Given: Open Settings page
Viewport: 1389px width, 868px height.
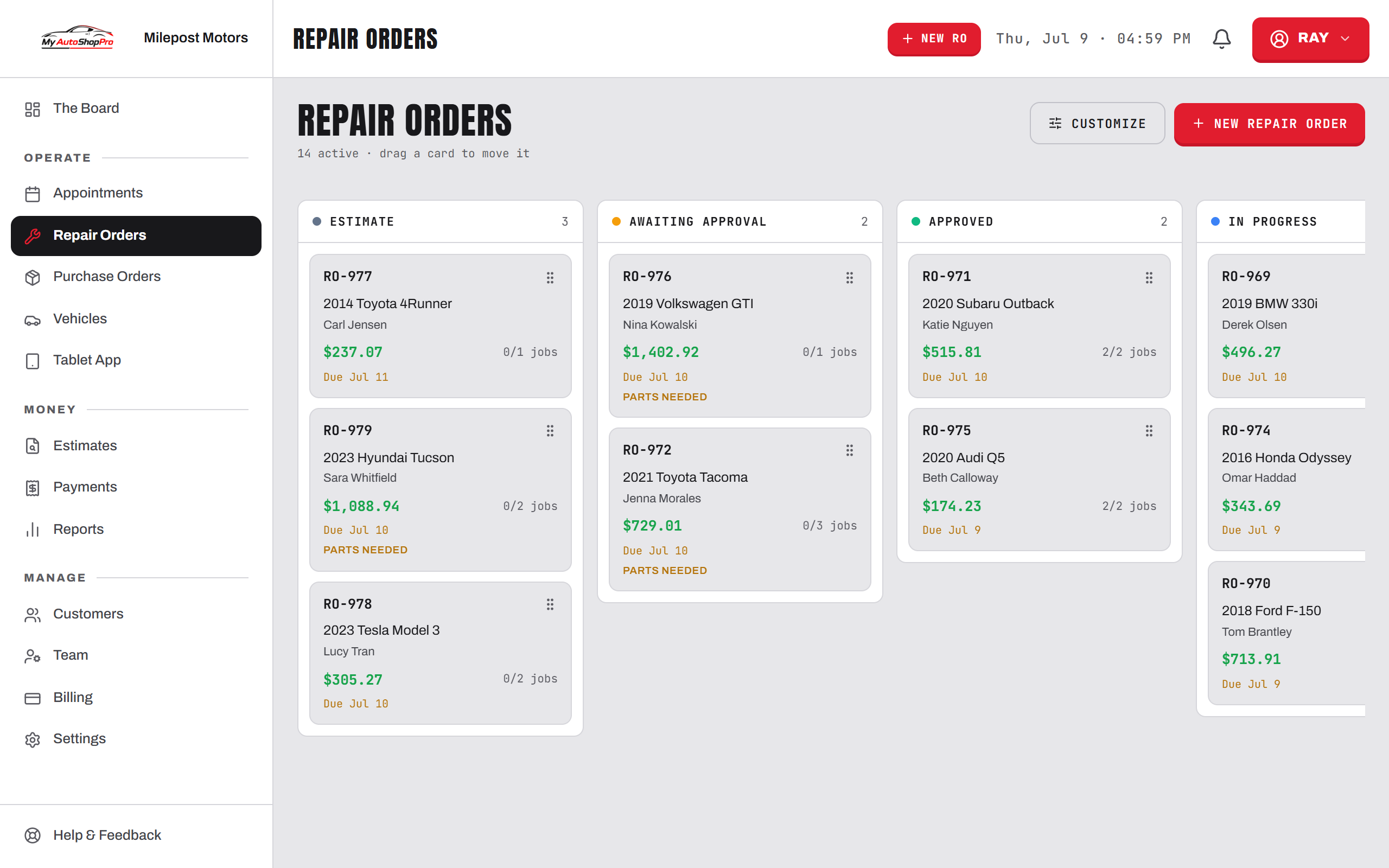Looking at the screenshot, I should (136, 739).
